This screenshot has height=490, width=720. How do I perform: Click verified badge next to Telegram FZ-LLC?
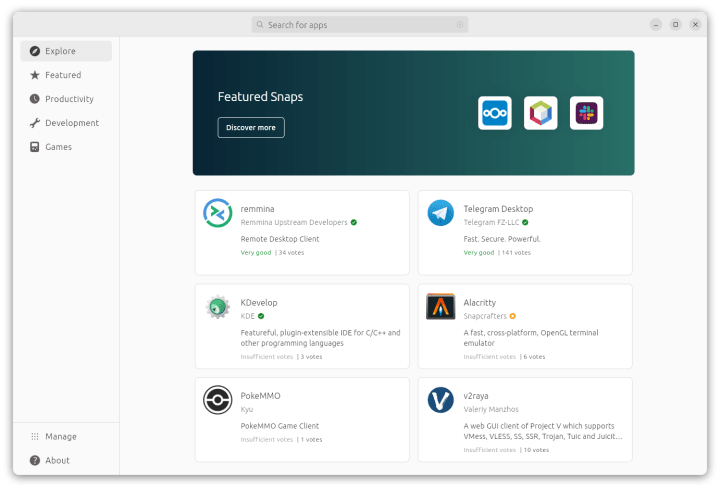525,222
